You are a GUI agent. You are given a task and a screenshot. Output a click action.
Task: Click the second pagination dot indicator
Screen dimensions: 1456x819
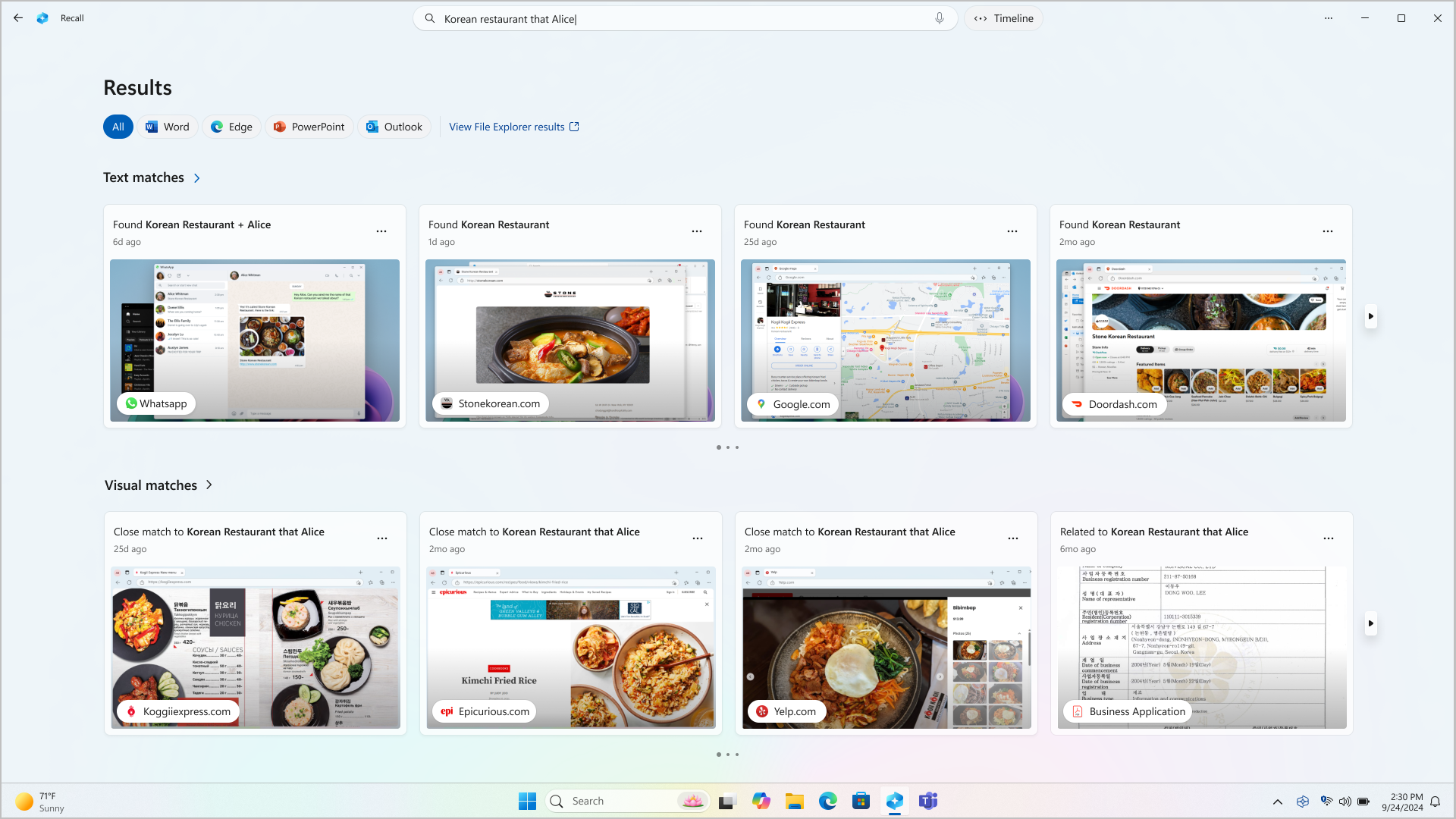point(728,447)
